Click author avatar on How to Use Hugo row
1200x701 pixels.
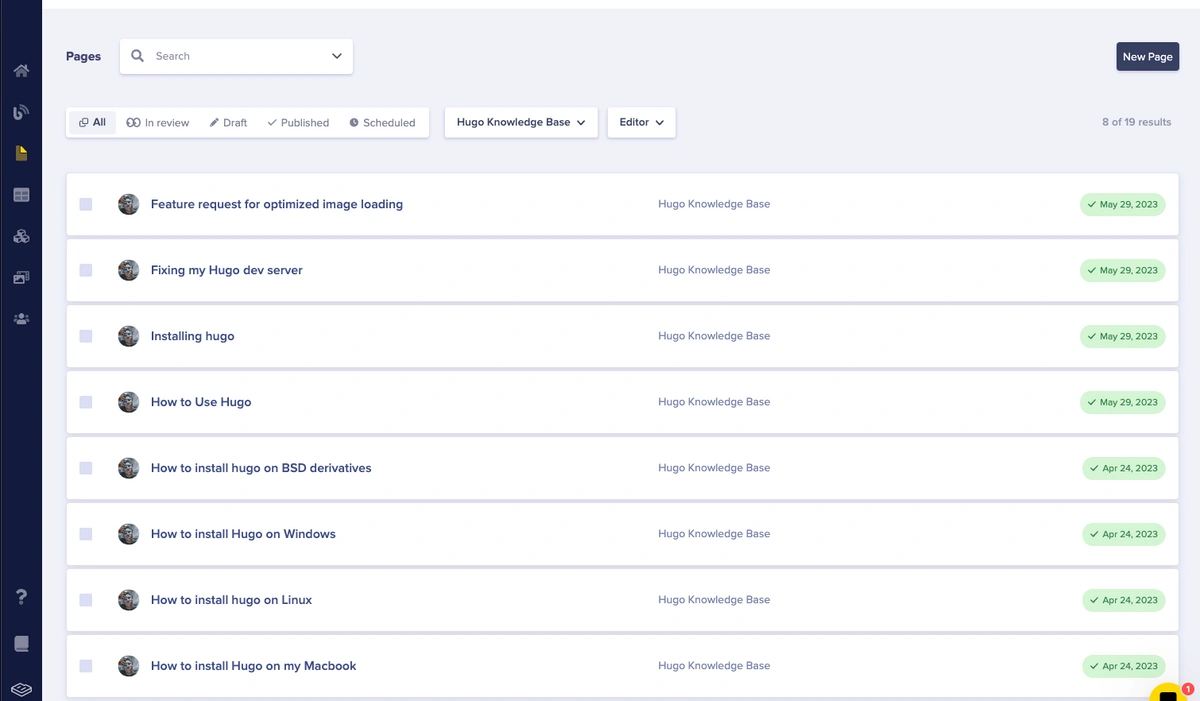(128, 402)
